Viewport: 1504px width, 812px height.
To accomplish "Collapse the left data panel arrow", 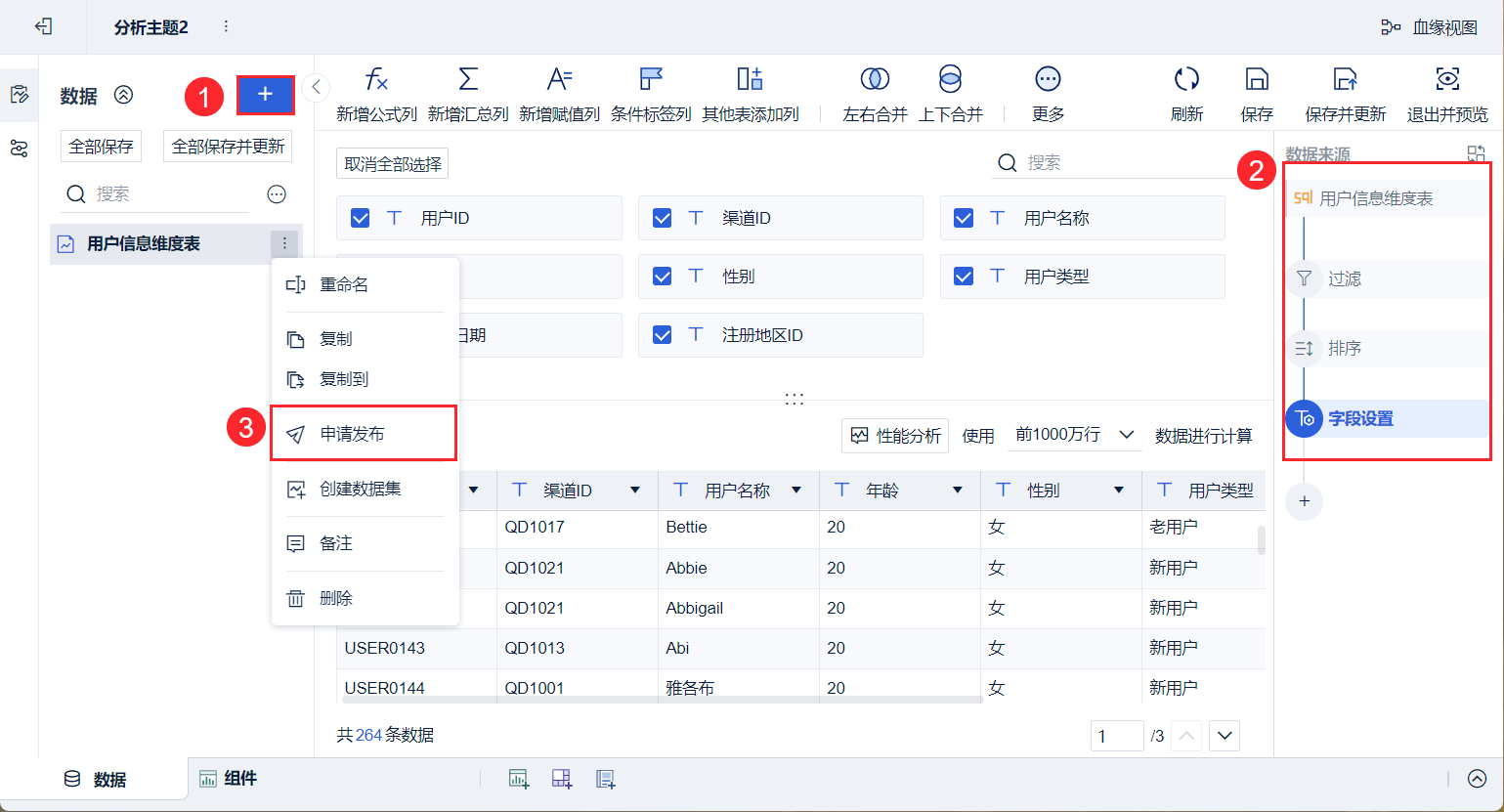I will [316, 88].
